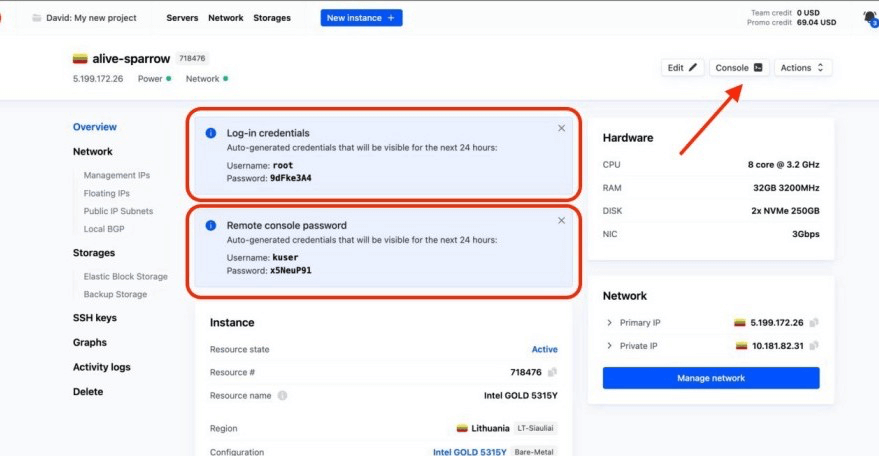Open the server Console
This screenshot has width=879, height=456.
click(740, 68)
